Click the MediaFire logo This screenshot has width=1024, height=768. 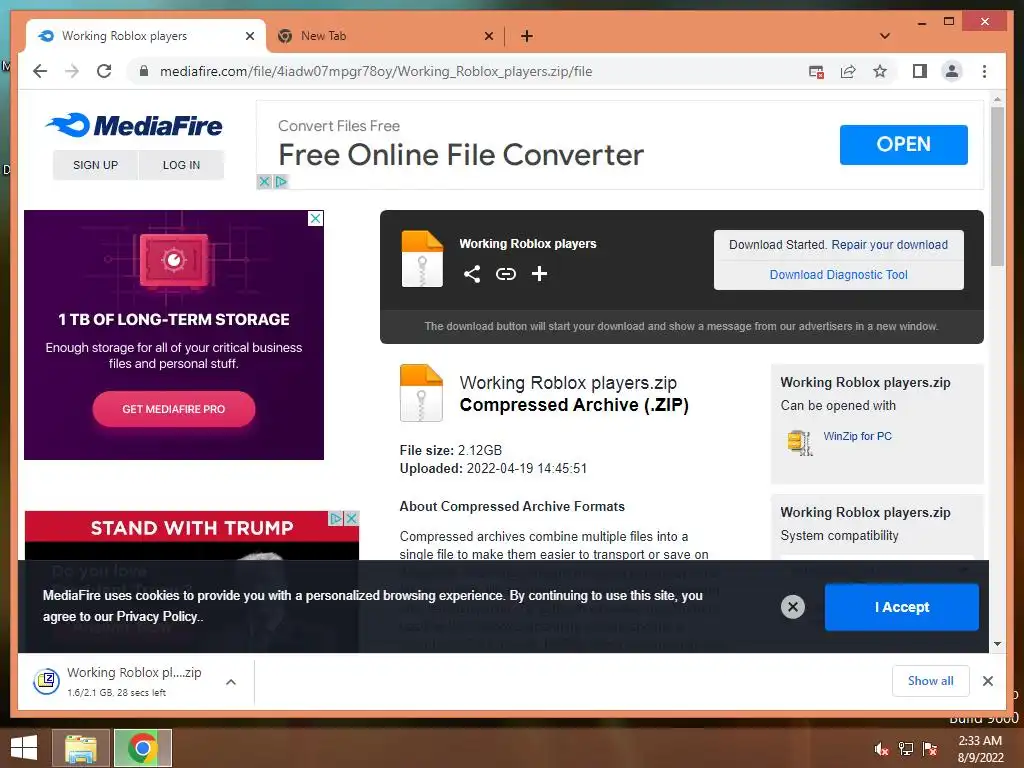[135, 125]
